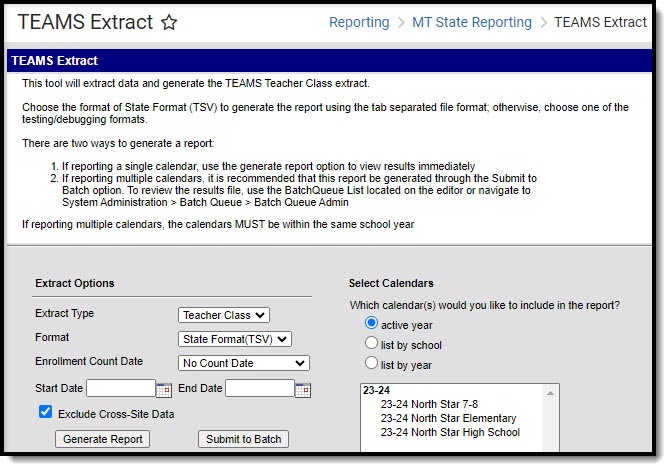Go to Reporting breadcrumb link
This screenshot has width=671, height=471.
click(x=359, y=22)
